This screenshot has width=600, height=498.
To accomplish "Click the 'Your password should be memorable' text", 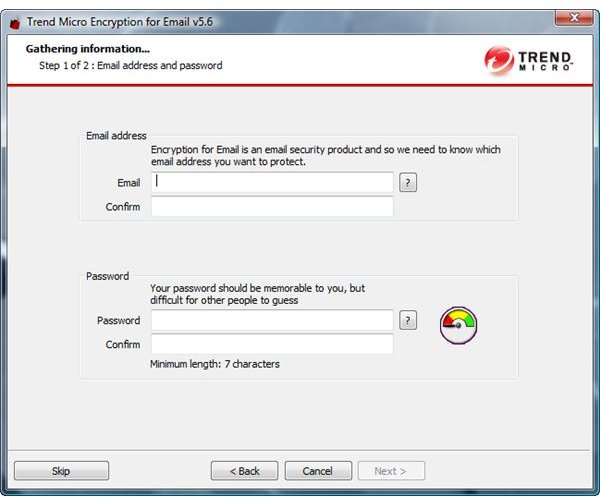I will (257, 294).
